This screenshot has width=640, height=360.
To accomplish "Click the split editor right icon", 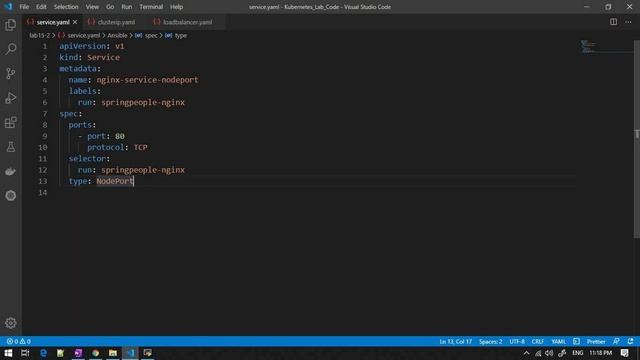I will coord(613,22).
